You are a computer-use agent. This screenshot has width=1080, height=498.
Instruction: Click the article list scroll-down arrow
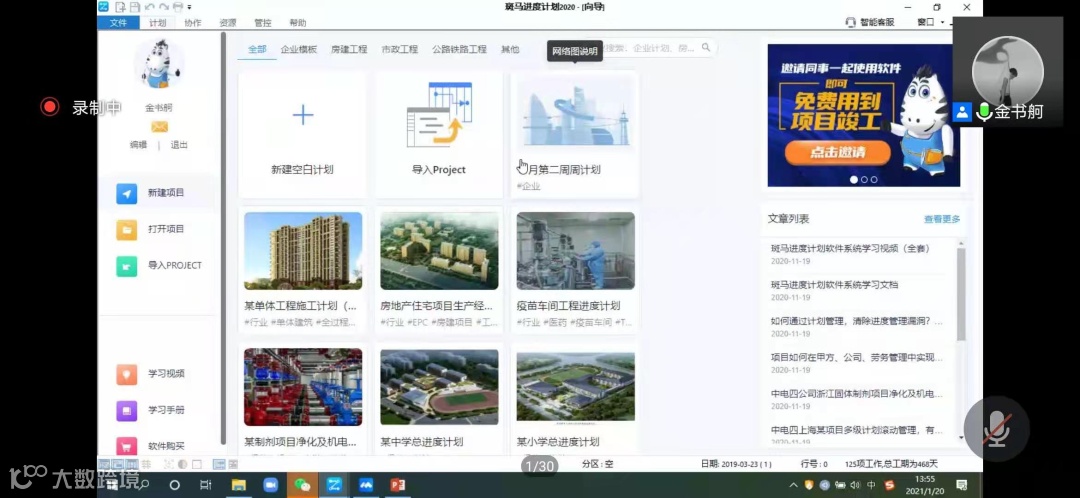pyautogui.click(x=962, y=437)
